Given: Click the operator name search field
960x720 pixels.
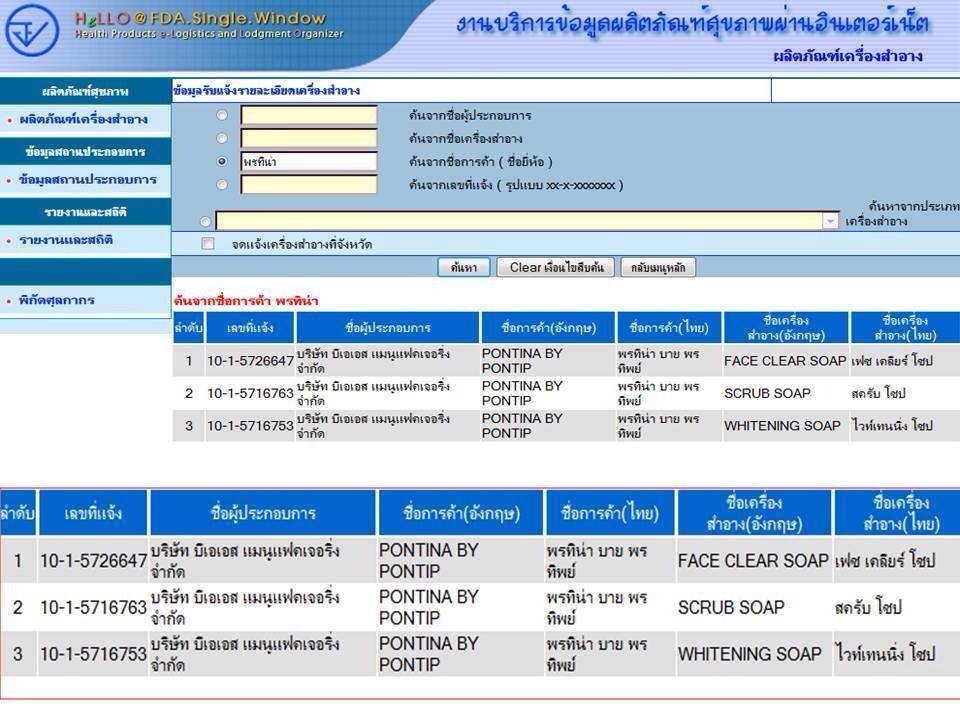Looking at the screenshot, I should [309, 115].
